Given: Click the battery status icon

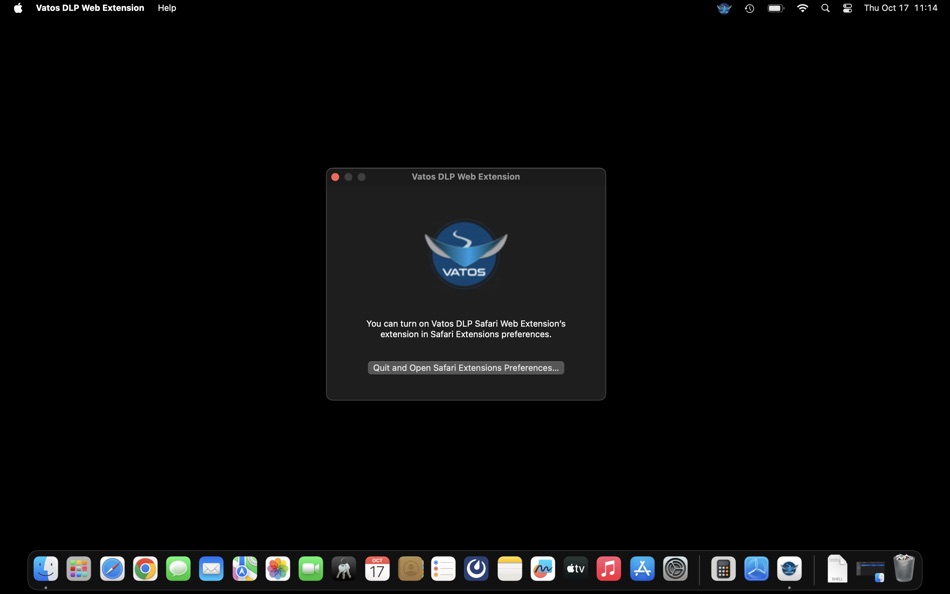Looking at the screenshot, I should pos(776,8).
